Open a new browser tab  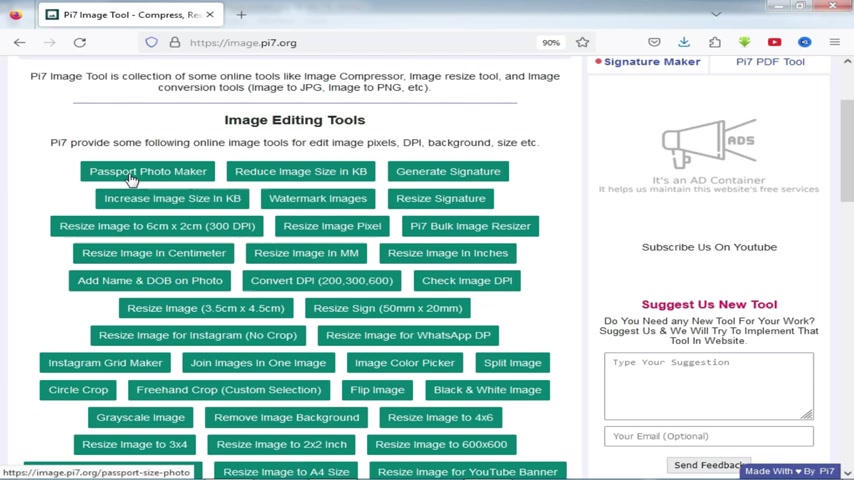(241, 15)
